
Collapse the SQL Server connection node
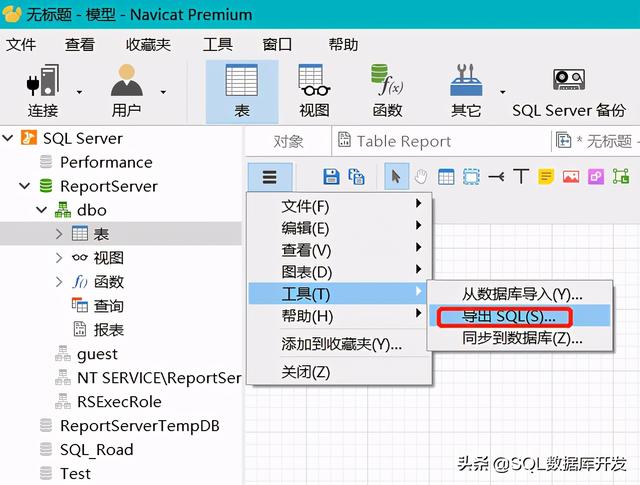point(8,138)
